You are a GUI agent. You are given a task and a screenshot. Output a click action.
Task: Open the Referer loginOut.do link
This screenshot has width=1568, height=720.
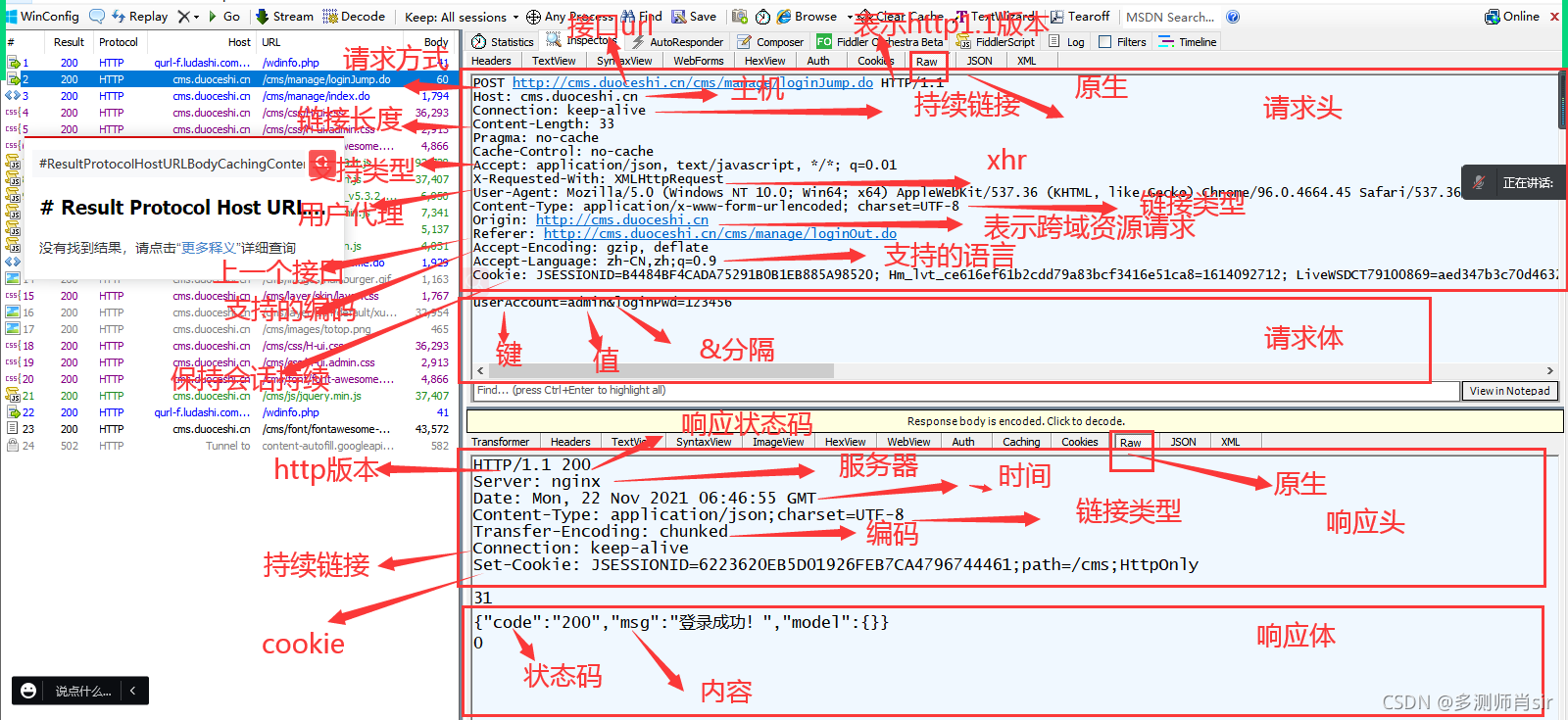[x=719, y=234]
